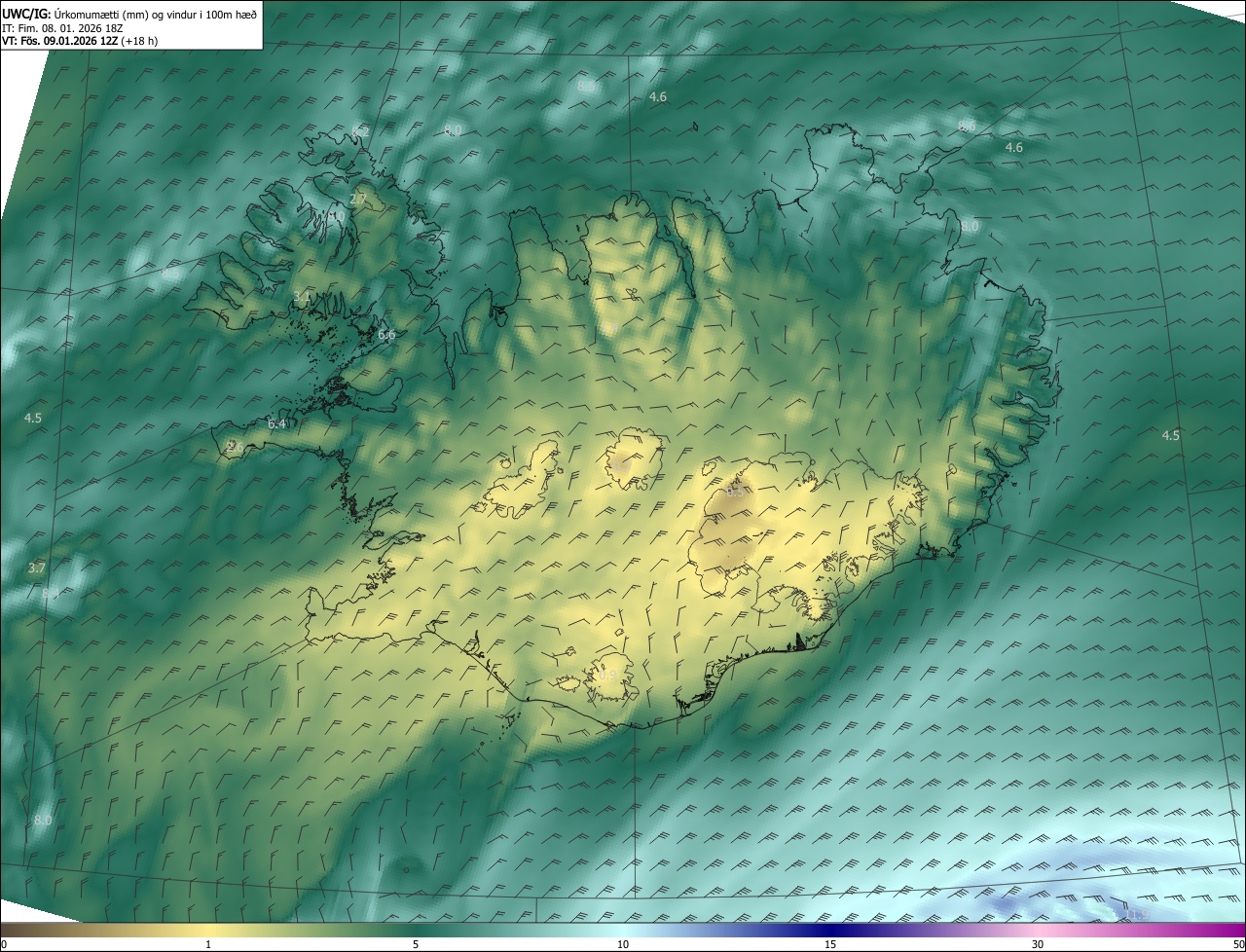
Task: Click the valid time 'VT: Fös. 09.01.2026 12Z (+18 h)'
Action: [81, 42]
